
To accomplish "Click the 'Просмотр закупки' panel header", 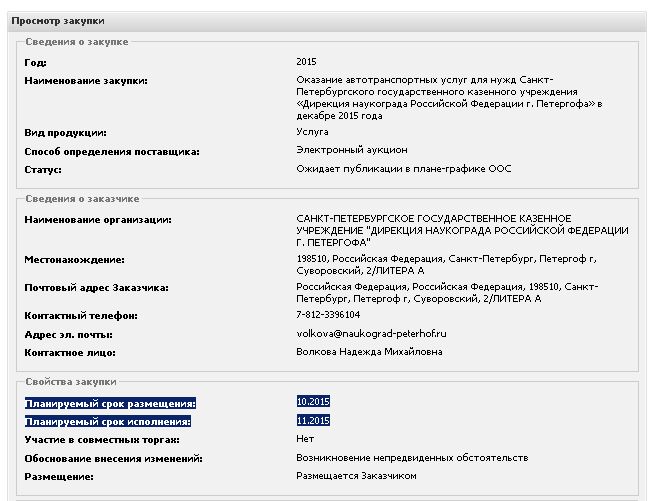I will click(327, 21).
